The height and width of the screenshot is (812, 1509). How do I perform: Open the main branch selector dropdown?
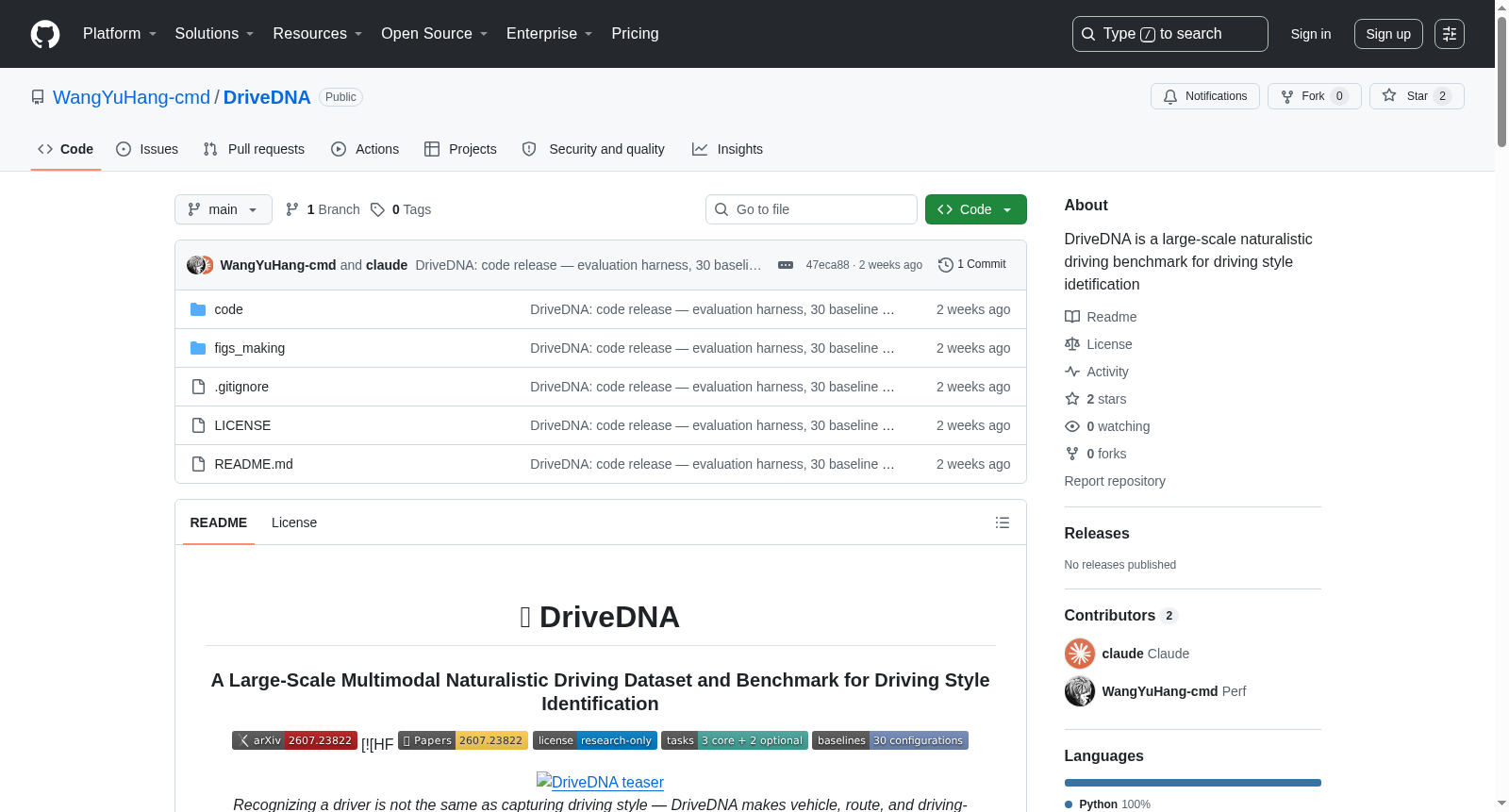(224, 209)
